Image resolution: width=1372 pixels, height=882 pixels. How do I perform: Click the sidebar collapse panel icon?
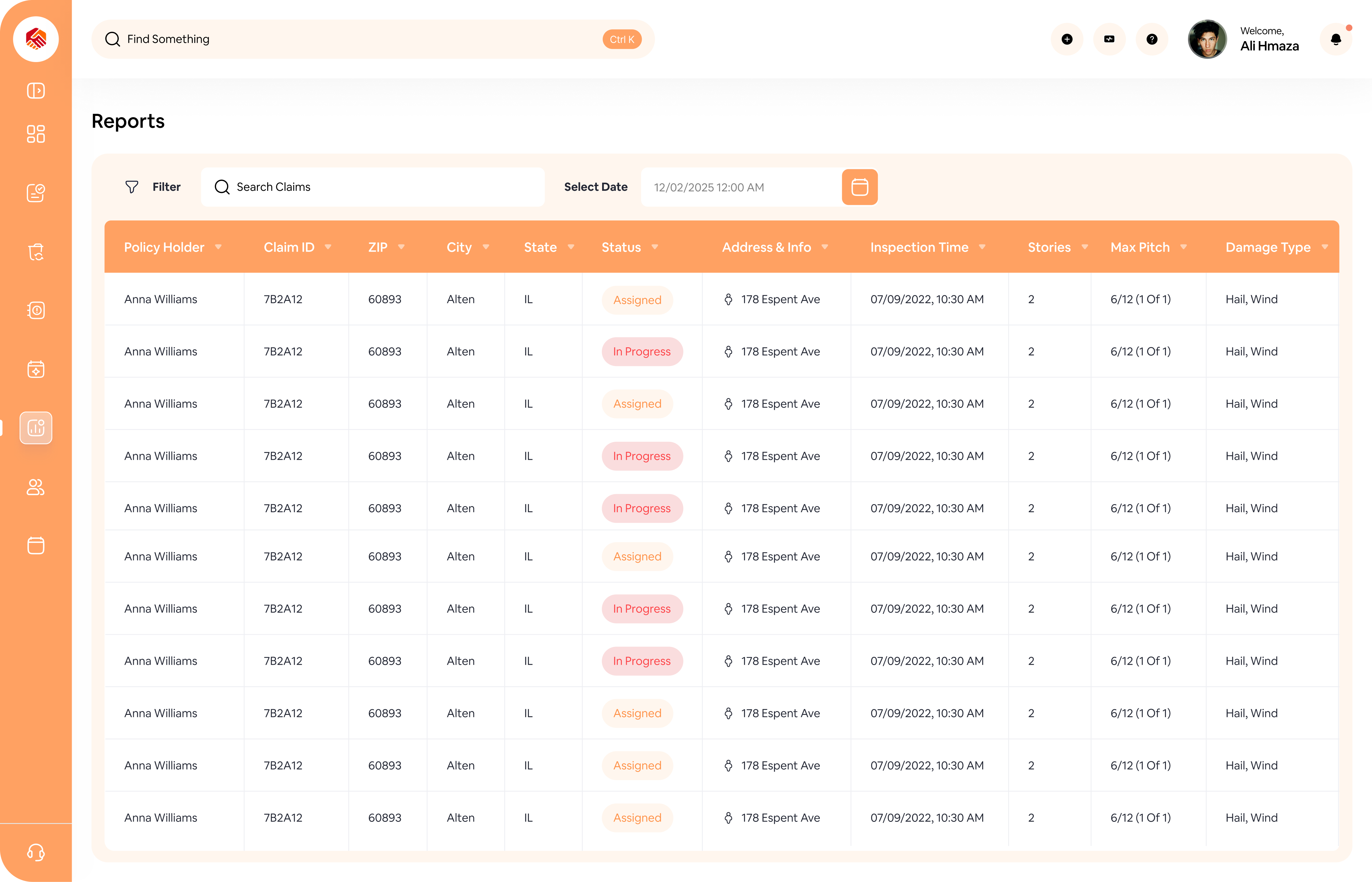(x=36, y=90)
